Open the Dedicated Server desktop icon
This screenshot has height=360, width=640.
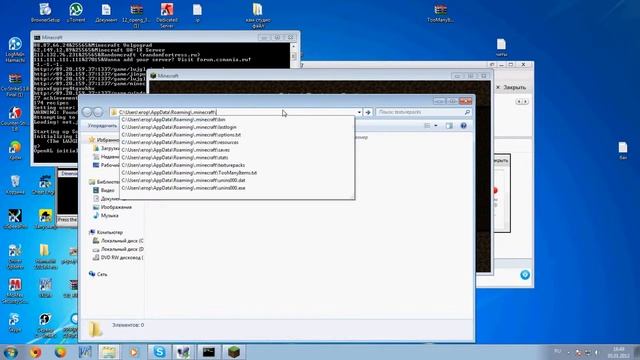pyautogui.click(x=167, y=15)
